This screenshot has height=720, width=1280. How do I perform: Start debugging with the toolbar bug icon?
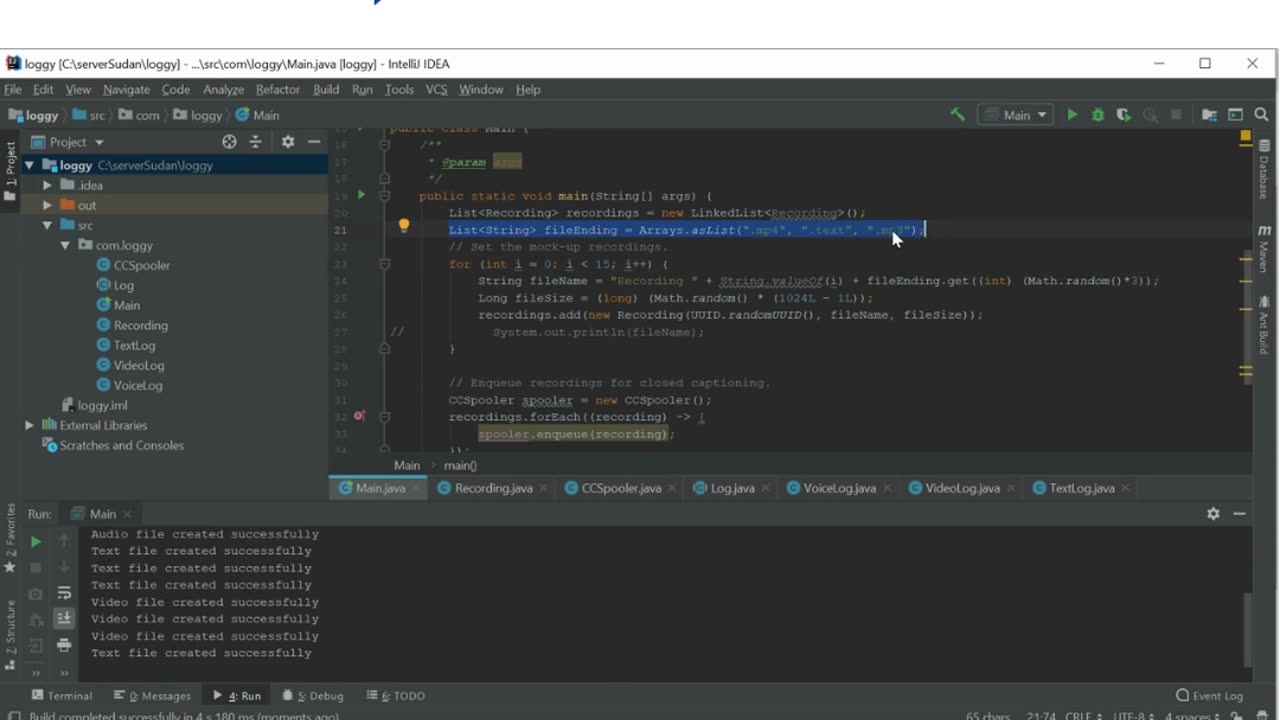click(1098, 115)
